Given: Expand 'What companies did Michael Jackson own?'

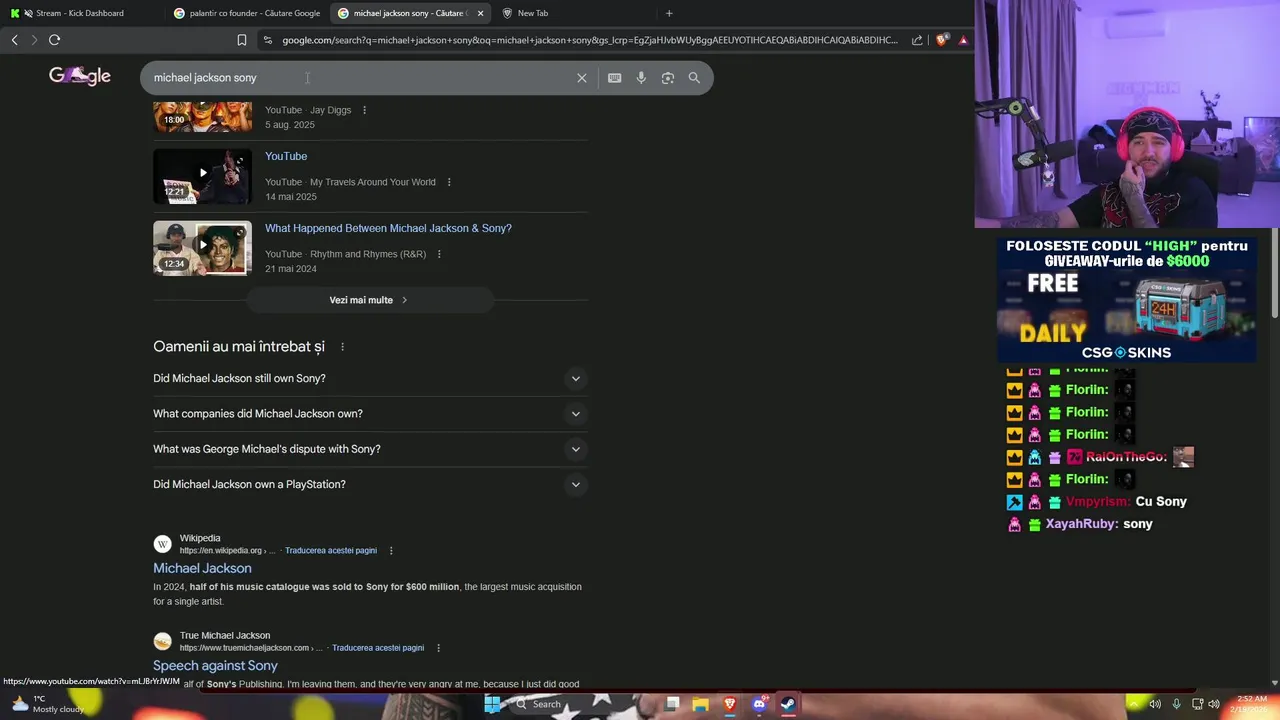Looking at the screenshot, I should (370, 414).
